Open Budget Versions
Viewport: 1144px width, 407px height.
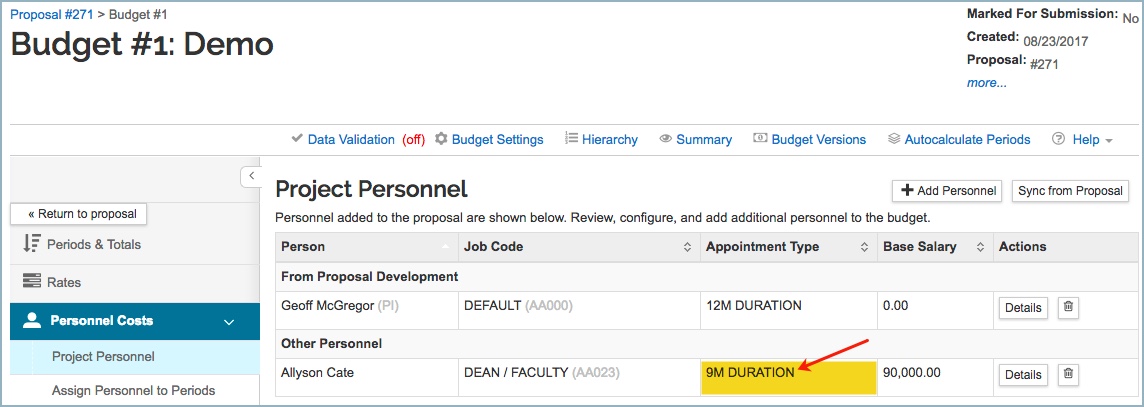[809, 139]
